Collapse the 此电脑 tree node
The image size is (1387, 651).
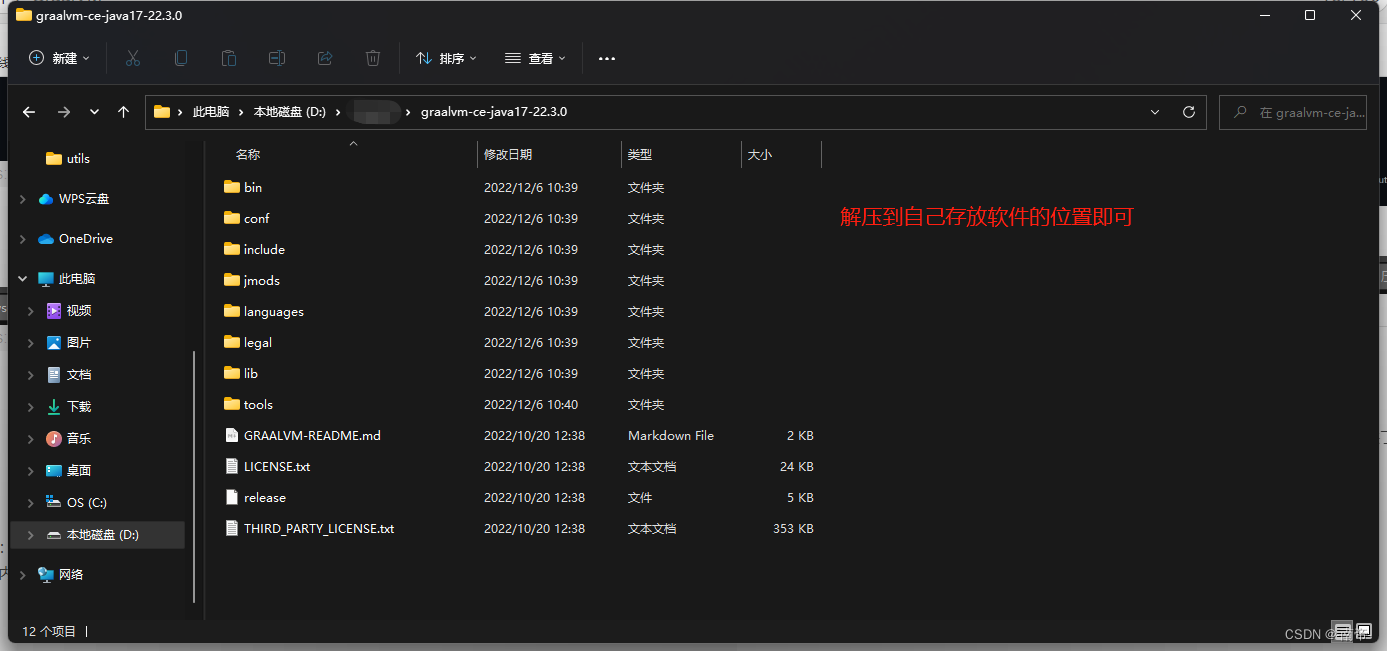pyautogui.click(x=23, y=279)
